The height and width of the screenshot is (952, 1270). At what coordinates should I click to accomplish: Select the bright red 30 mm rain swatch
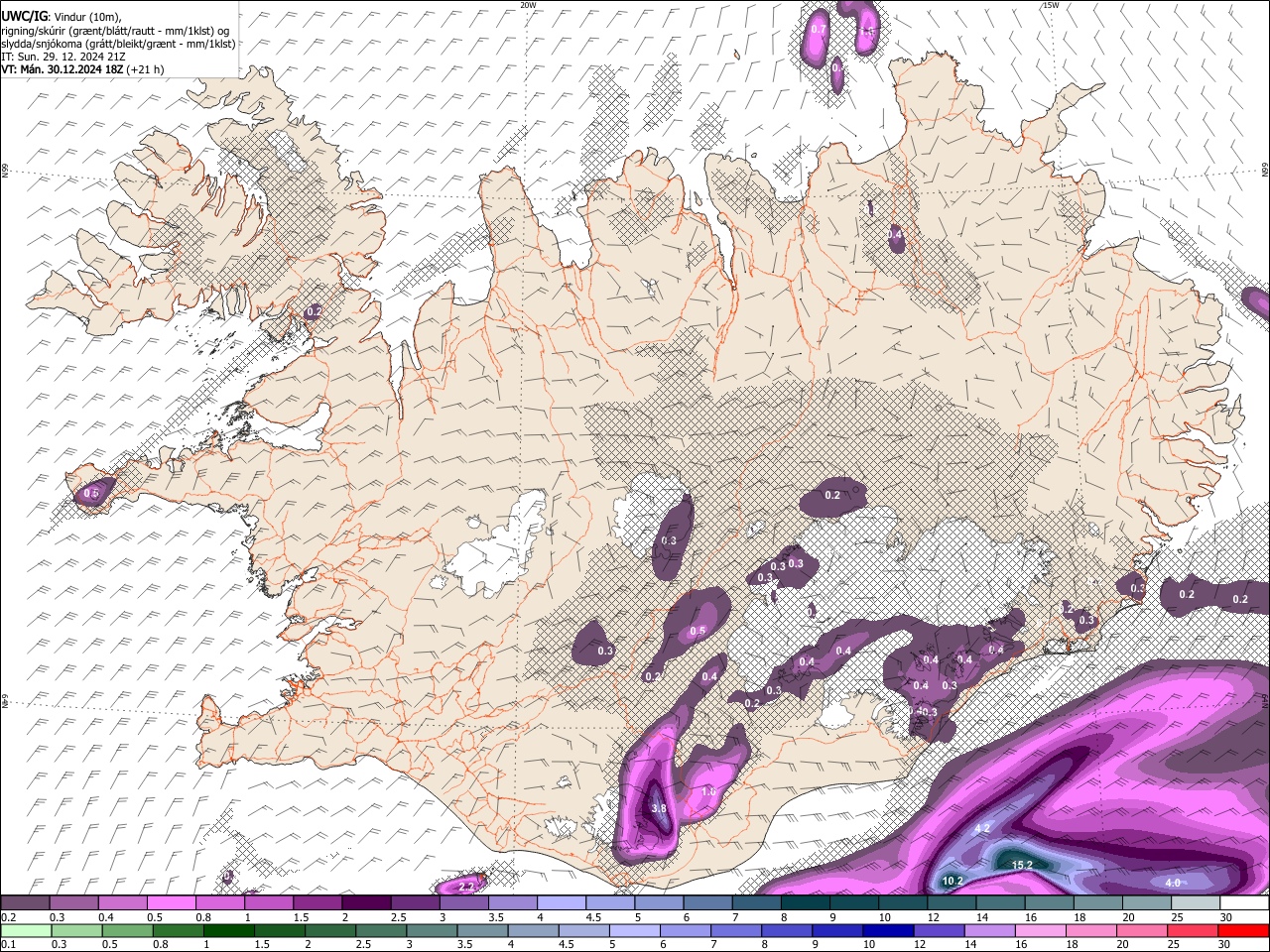tap(1243, 930)
